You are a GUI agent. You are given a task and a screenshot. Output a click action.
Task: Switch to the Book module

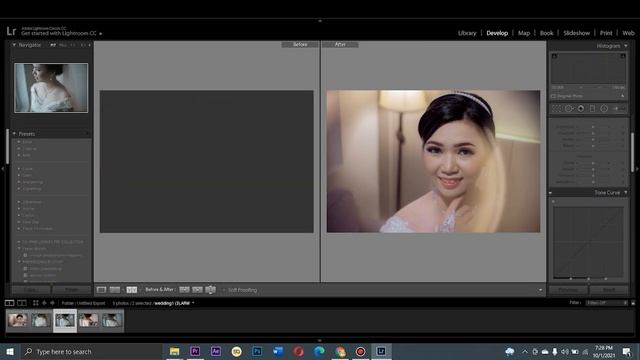[x=547, y=33]
